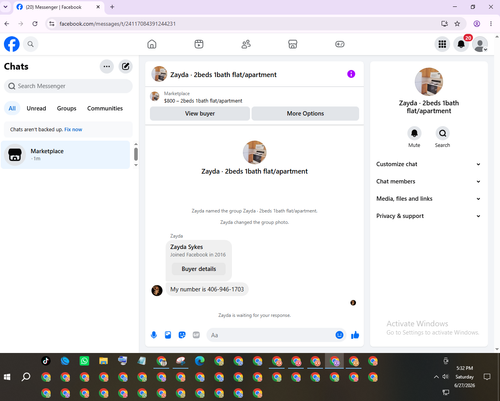This screenshot has height=401, width=500.
Task: Open notifications bell with 20 badge
Action: [x=461, y=44]
